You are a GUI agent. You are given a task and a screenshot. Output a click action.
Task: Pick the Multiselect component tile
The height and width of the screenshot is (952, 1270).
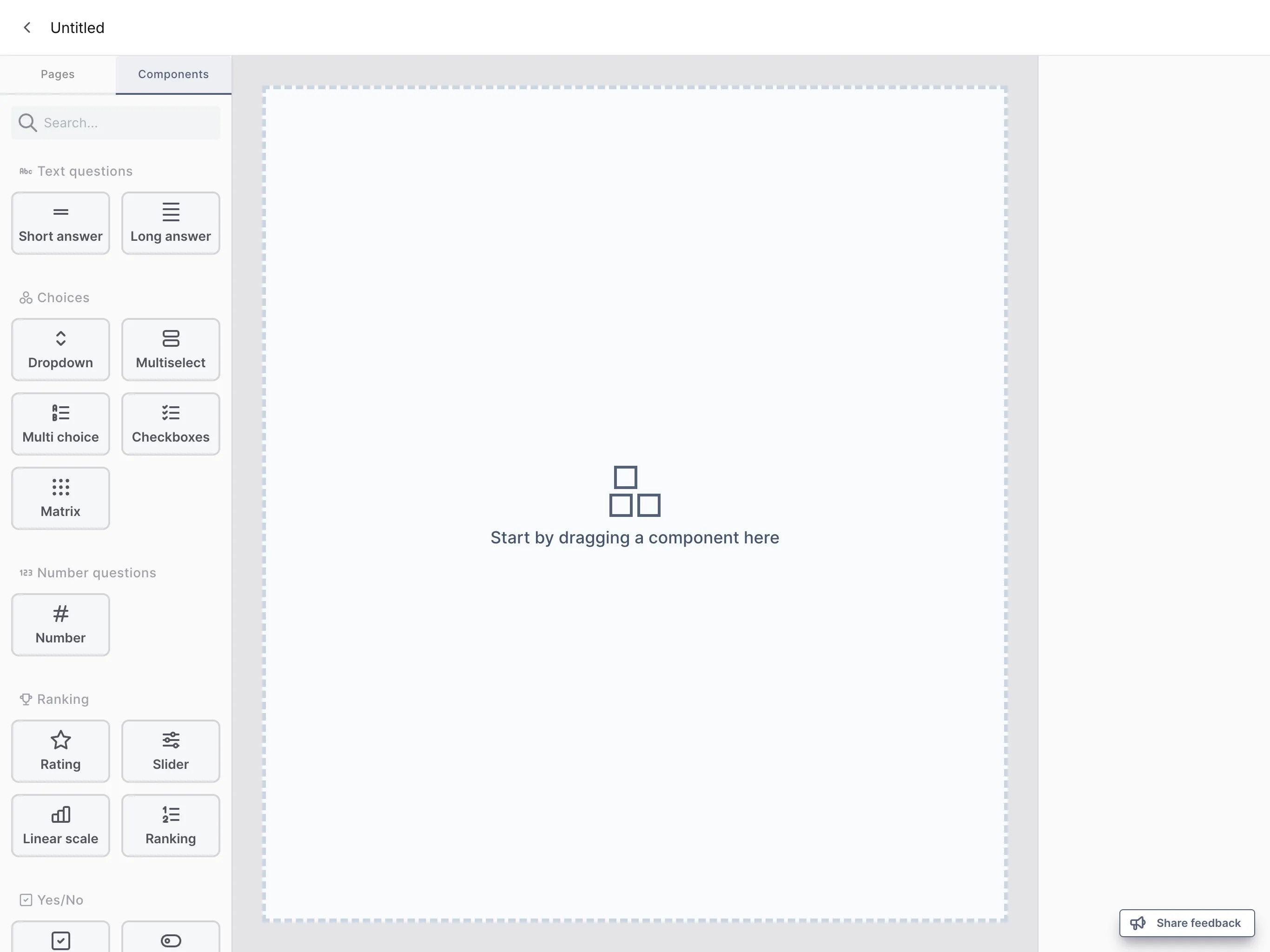(x=171, y=350)
